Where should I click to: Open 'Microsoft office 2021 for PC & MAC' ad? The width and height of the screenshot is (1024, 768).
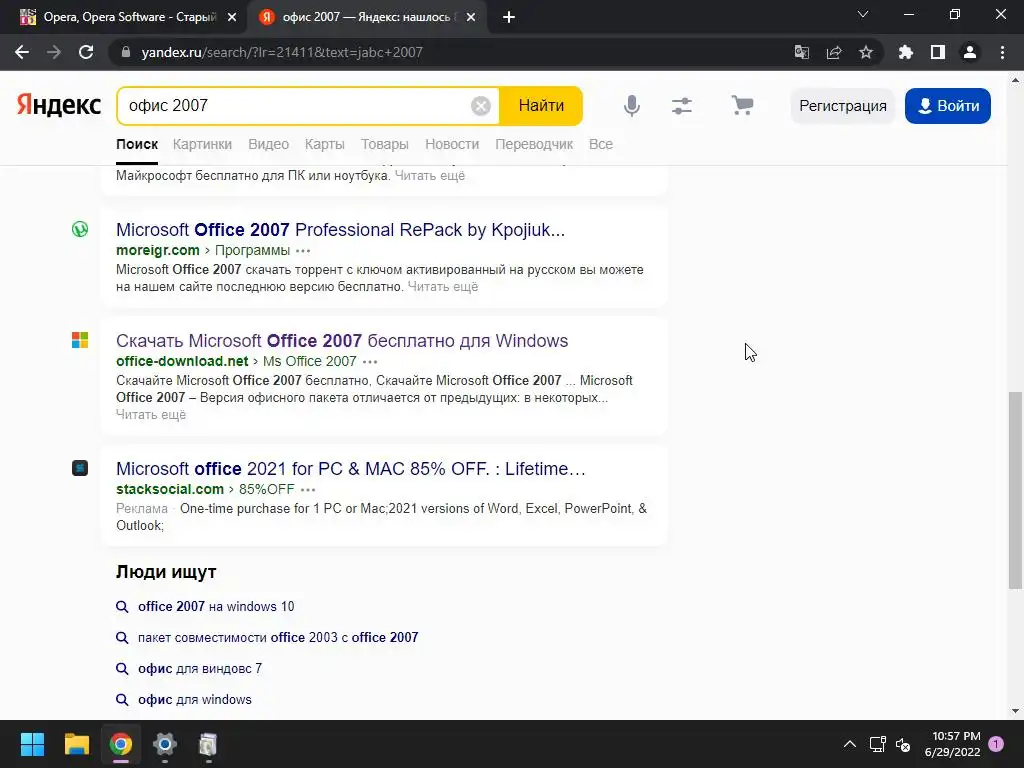351,469
